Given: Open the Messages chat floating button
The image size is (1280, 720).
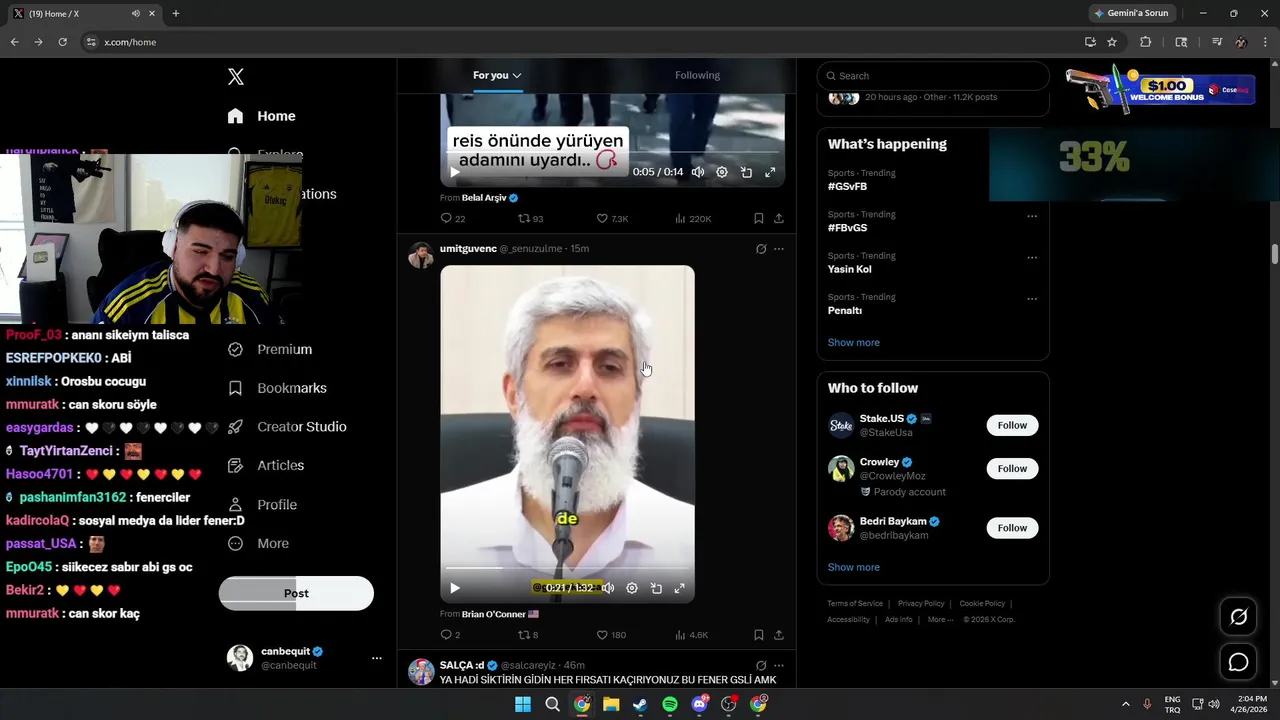Looking at the screenshot, I should (x=1238, y=662).
